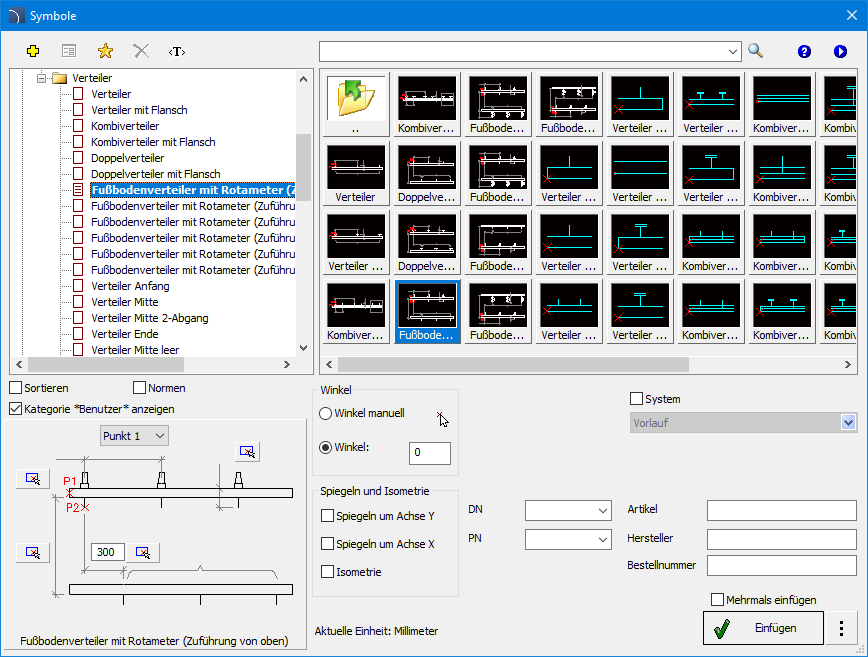Viewport: 868px width, 657px height.
Task: Toggle Spiegeln um Achse Y checkbox
Action: pos(328,516)
